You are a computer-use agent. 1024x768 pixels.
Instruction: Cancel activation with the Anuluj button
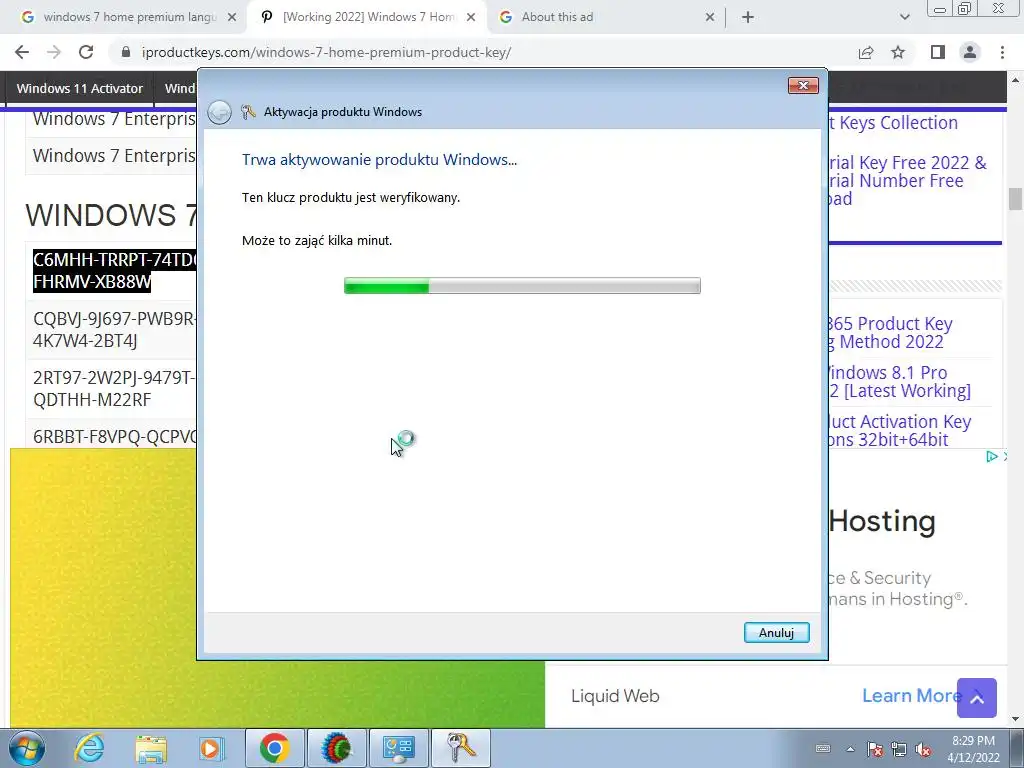point(776,632)
